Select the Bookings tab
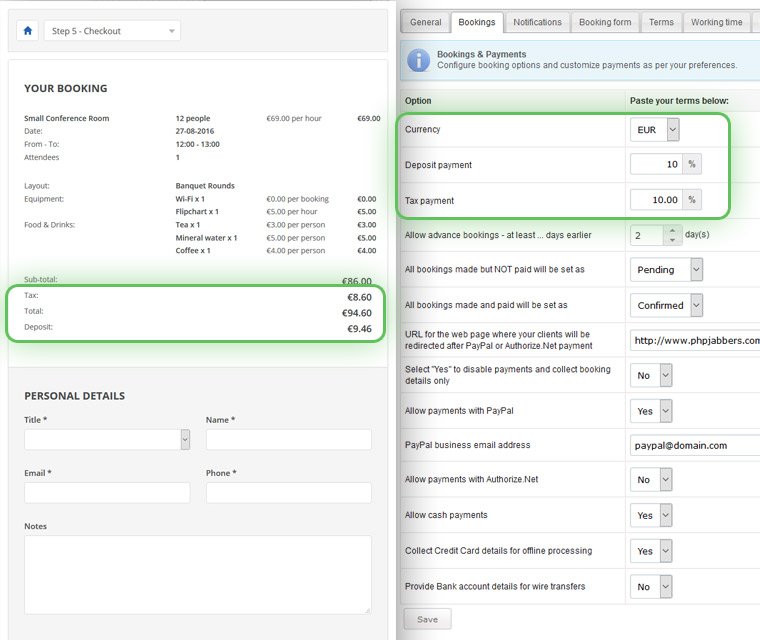This screenshot has height=640, width=760. [477, 22]
